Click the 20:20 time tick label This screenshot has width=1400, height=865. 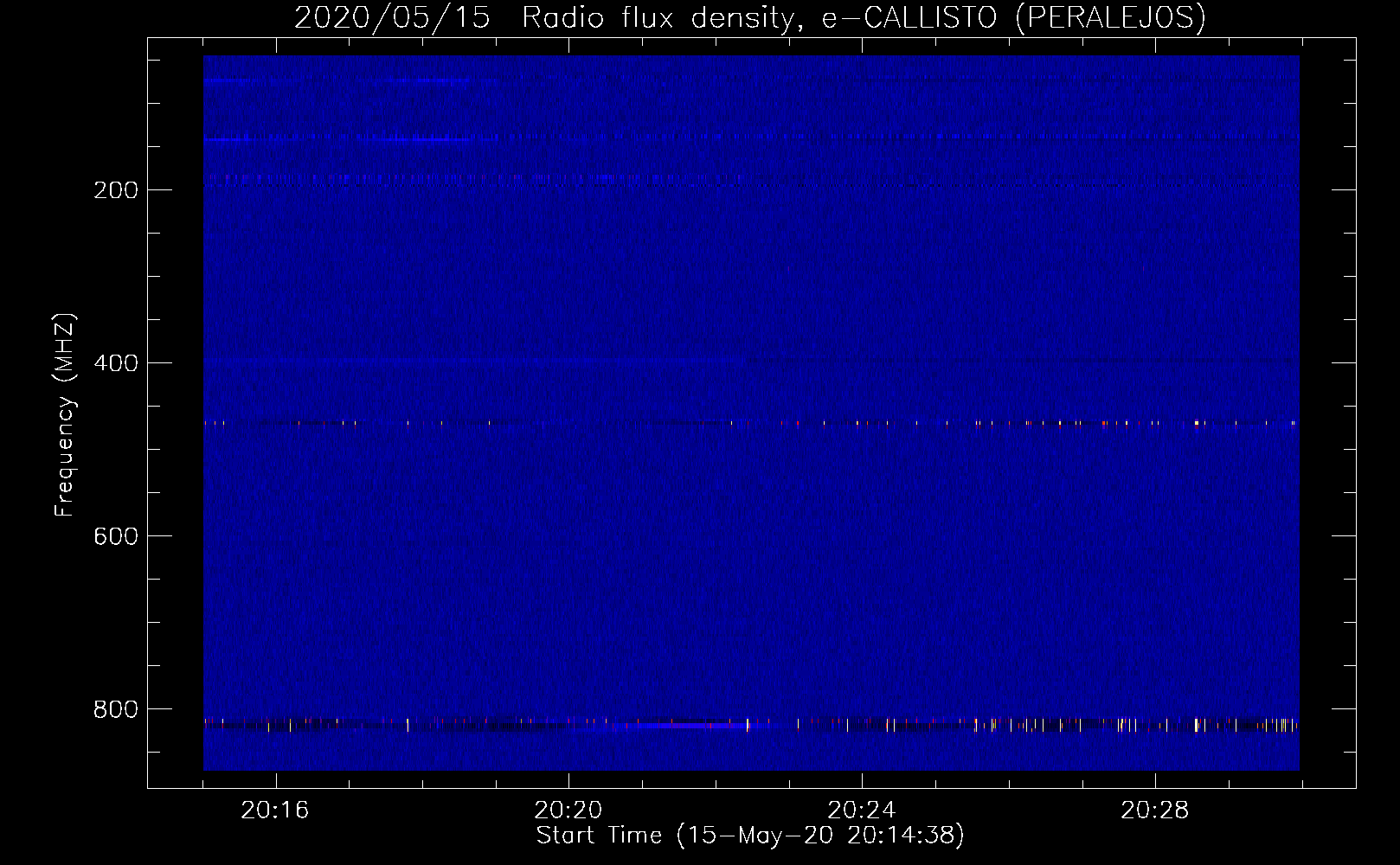[568, 811]
